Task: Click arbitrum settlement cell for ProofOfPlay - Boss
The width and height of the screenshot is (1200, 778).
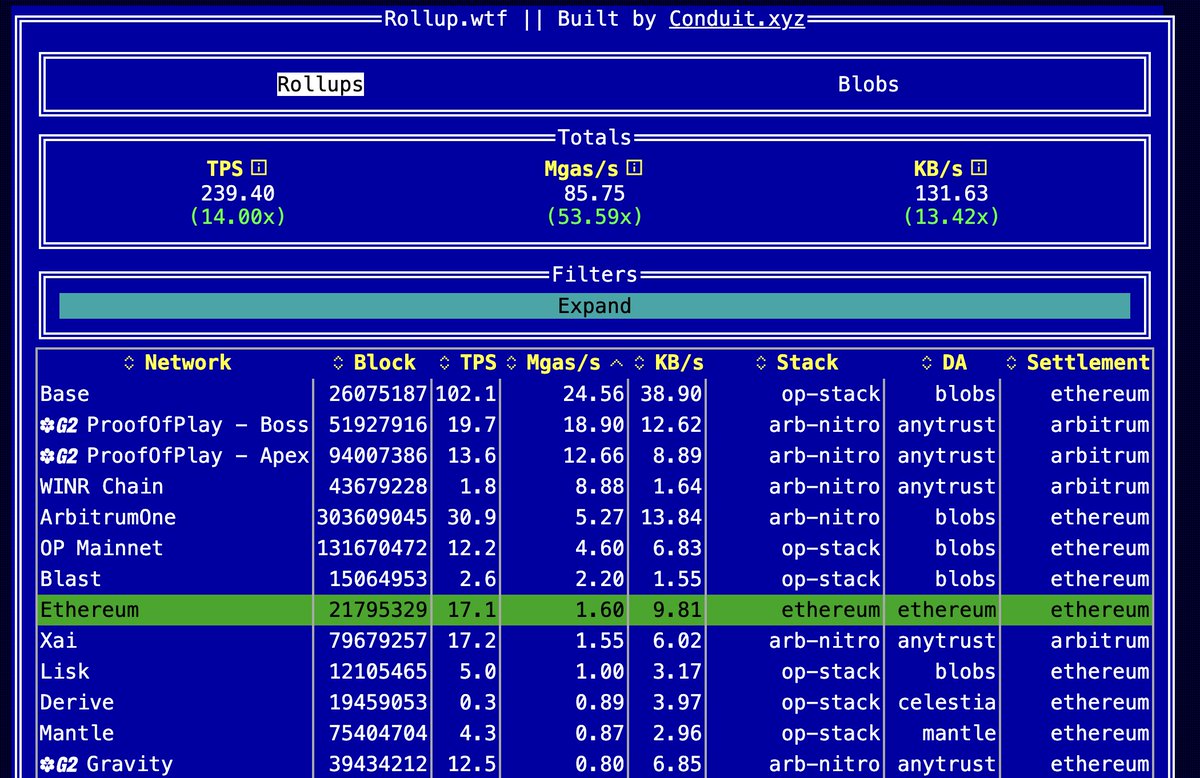Action: (x=1100, y=425)
